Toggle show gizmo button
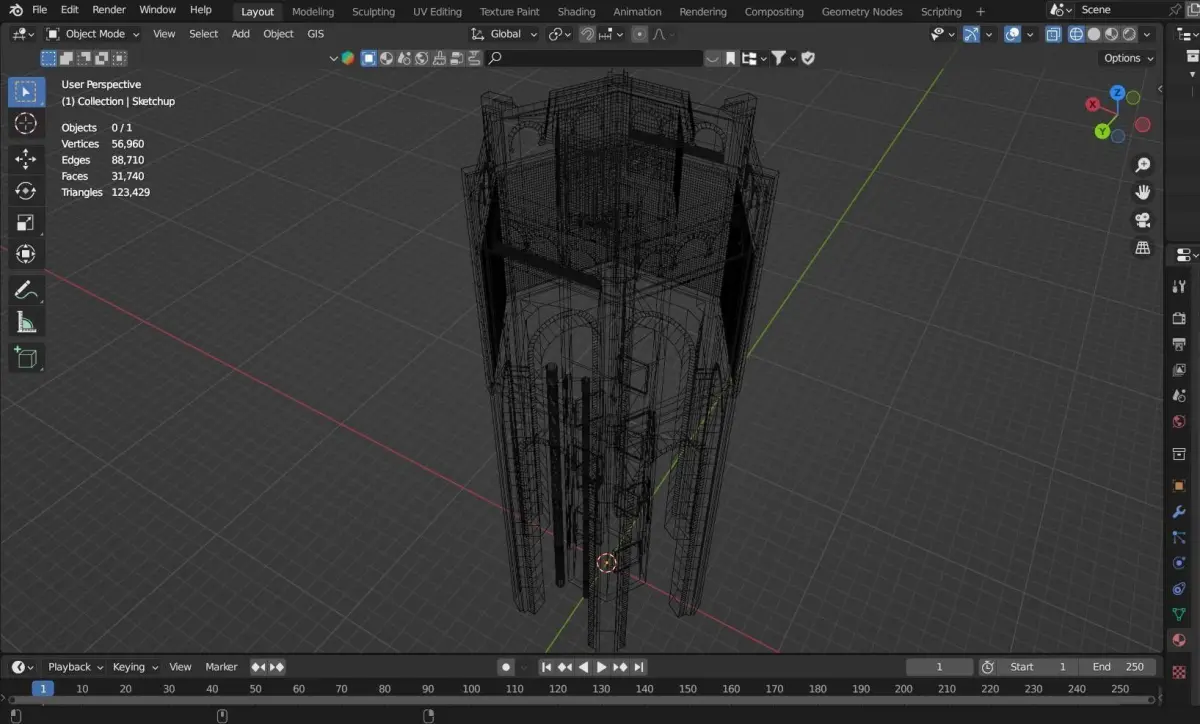The image size is (1200, 724). (970, 34)
